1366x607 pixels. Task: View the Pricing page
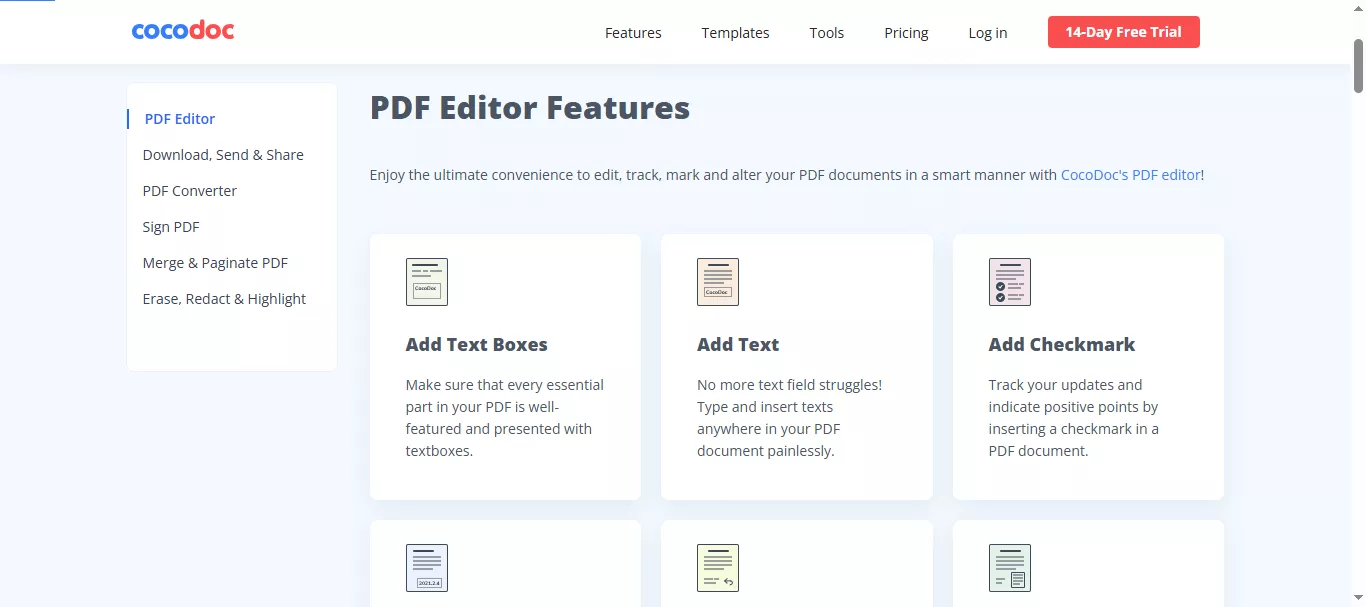(905, 32)
